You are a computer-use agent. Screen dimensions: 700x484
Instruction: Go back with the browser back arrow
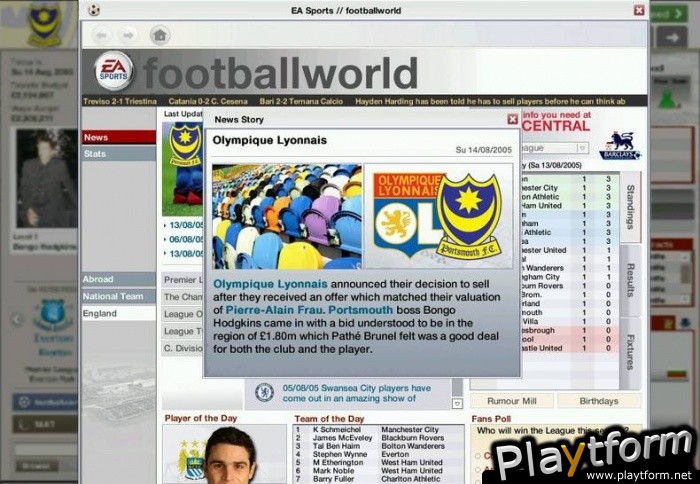coord(101,35)
